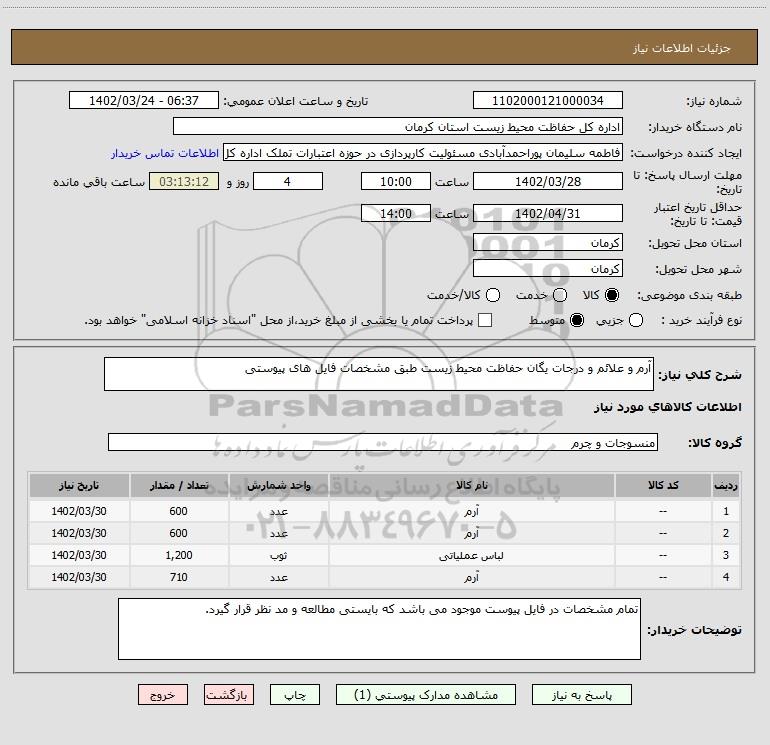Click the remaining time field 03:13:12
This screenshot has width=770, height=745.
[184, 181]
